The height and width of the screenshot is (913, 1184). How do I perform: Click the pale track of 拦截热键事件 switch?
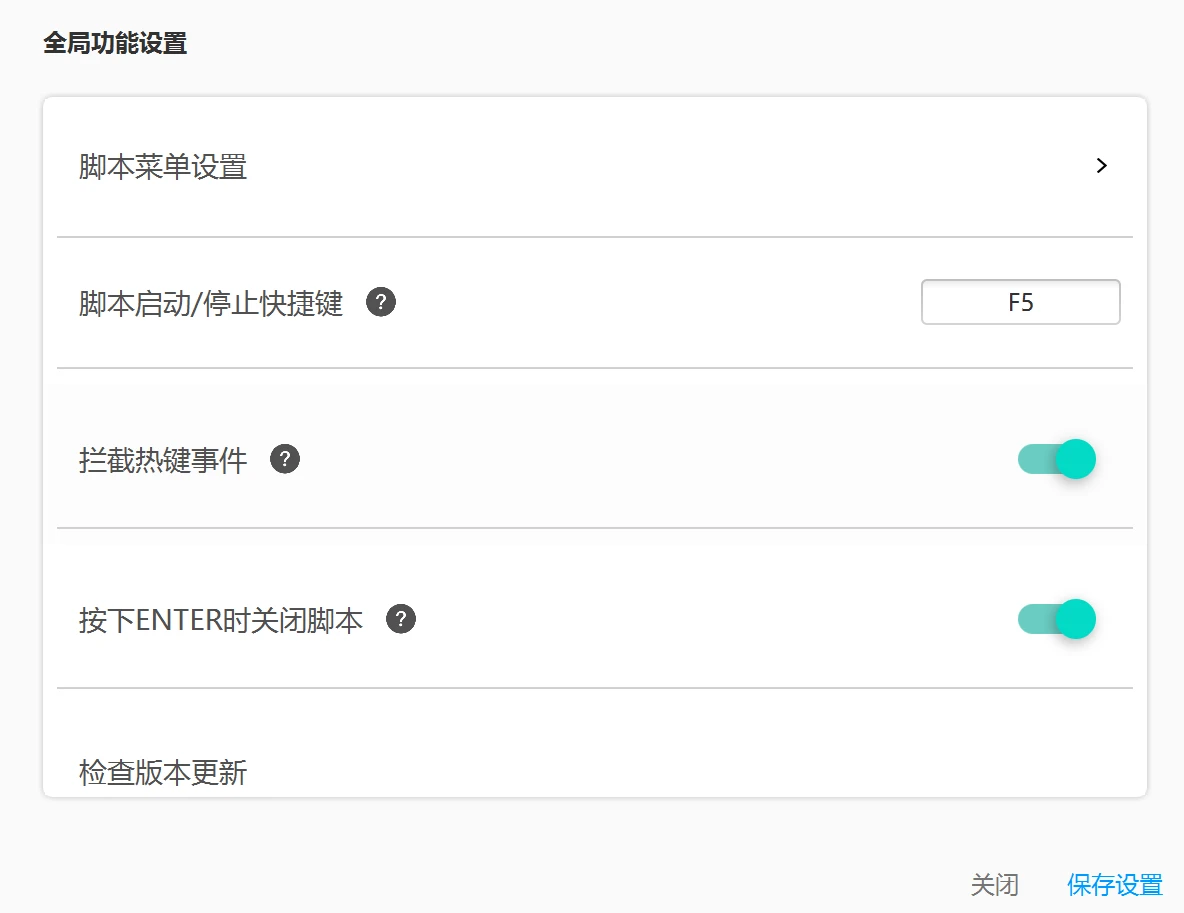point(1036,459)
